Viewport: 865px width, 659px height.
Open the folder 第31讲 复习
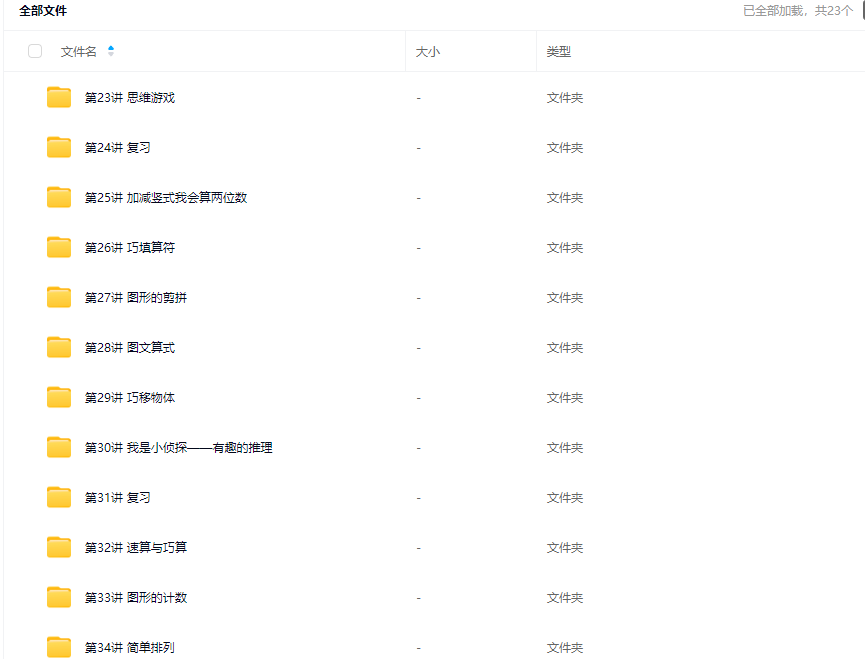[x=117, y=498]
